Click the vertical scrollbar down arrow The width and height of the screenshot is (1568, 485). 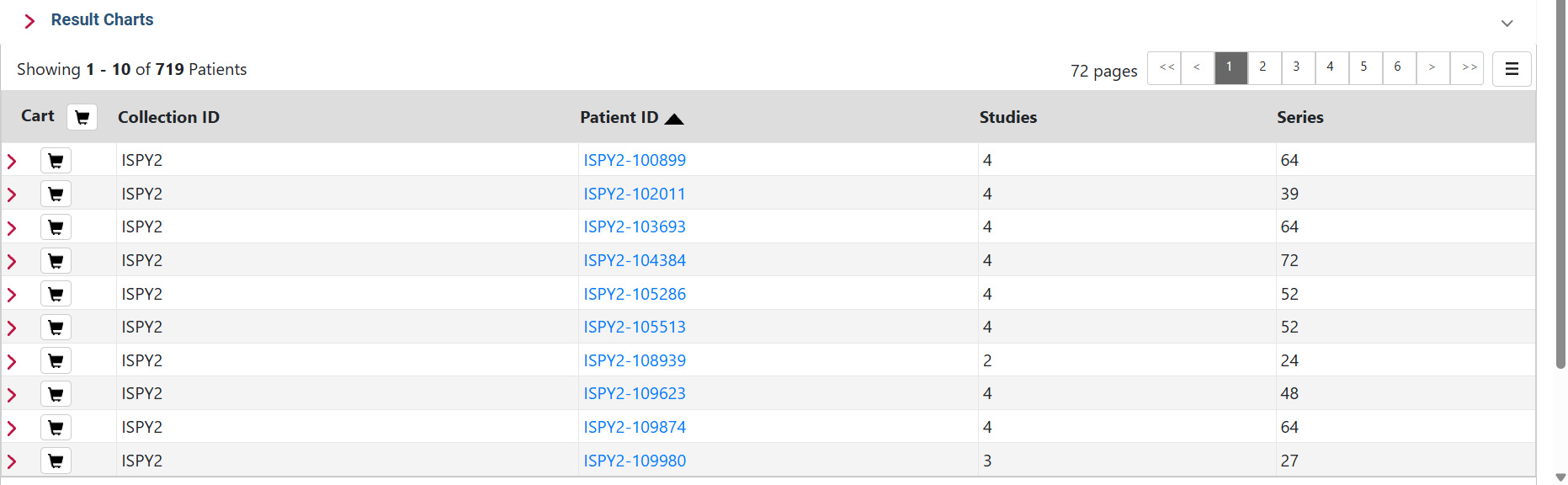point(1560,477)
